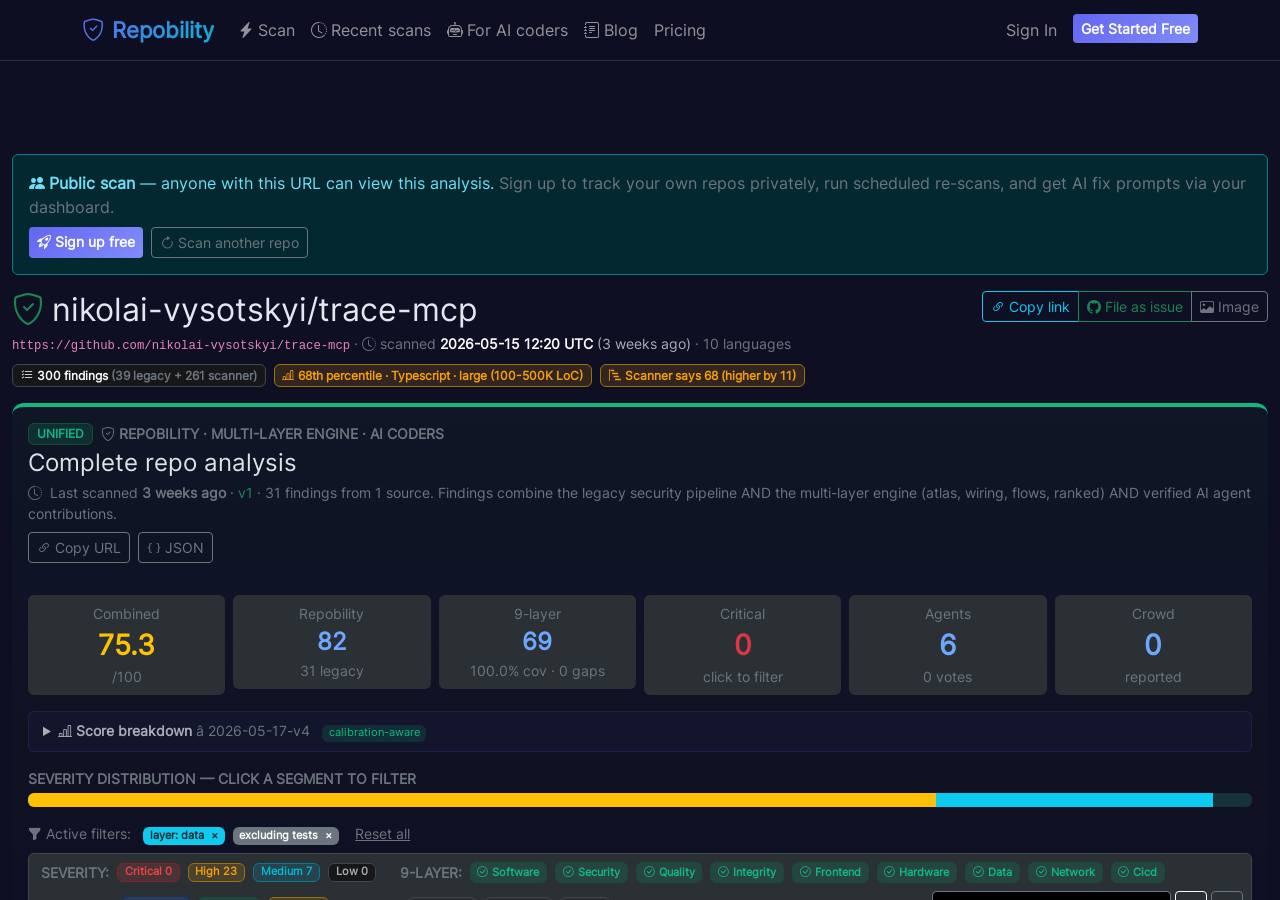This screenshot has width=1280, height=900.
Task: Click the shield icon before REPOBILITY · MULTI-LAYER ENGINE
Action: click(x=108, y=434)
